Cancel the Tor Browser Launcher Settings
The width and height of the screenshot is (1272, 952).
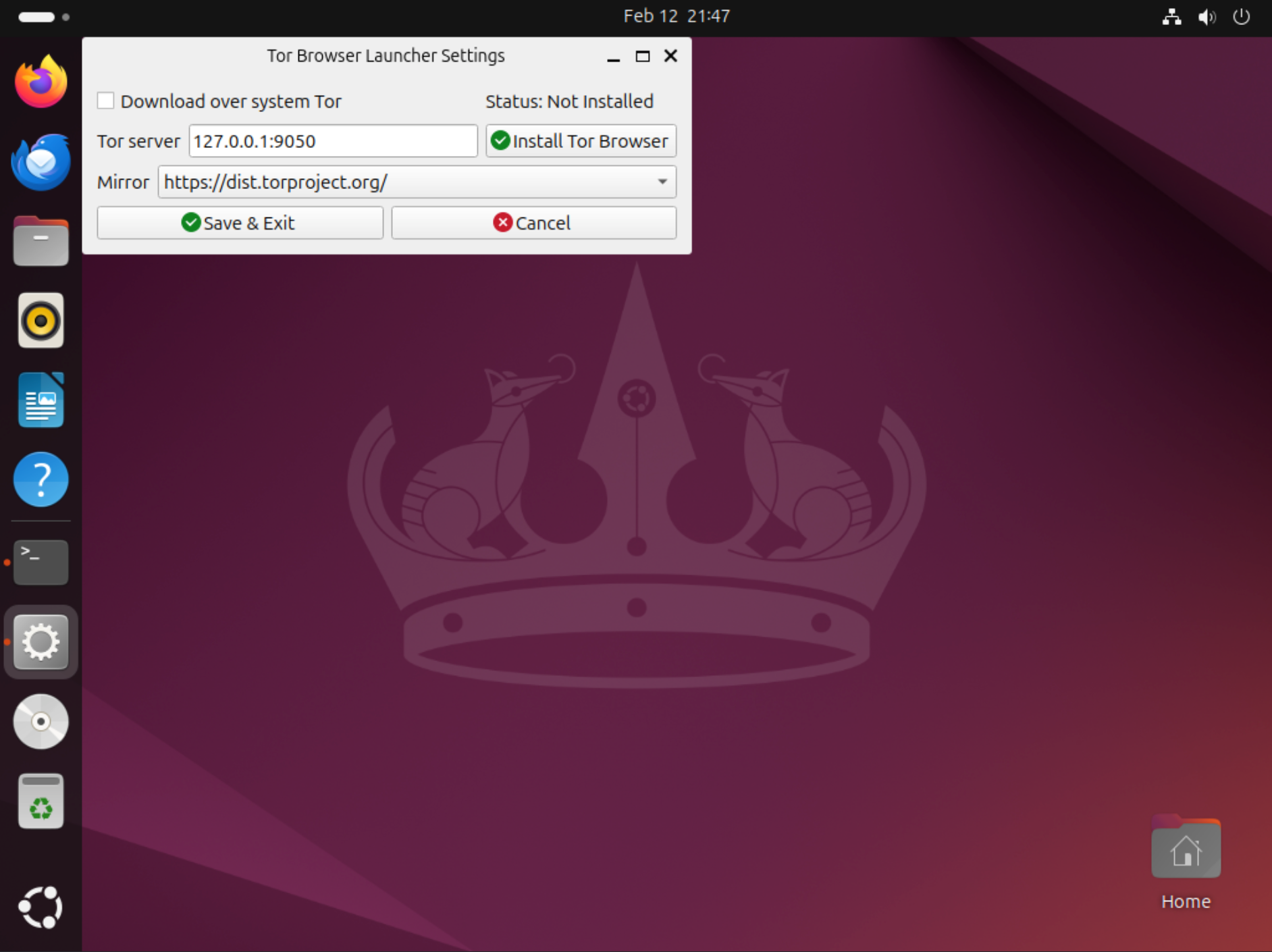pos(533,223)
